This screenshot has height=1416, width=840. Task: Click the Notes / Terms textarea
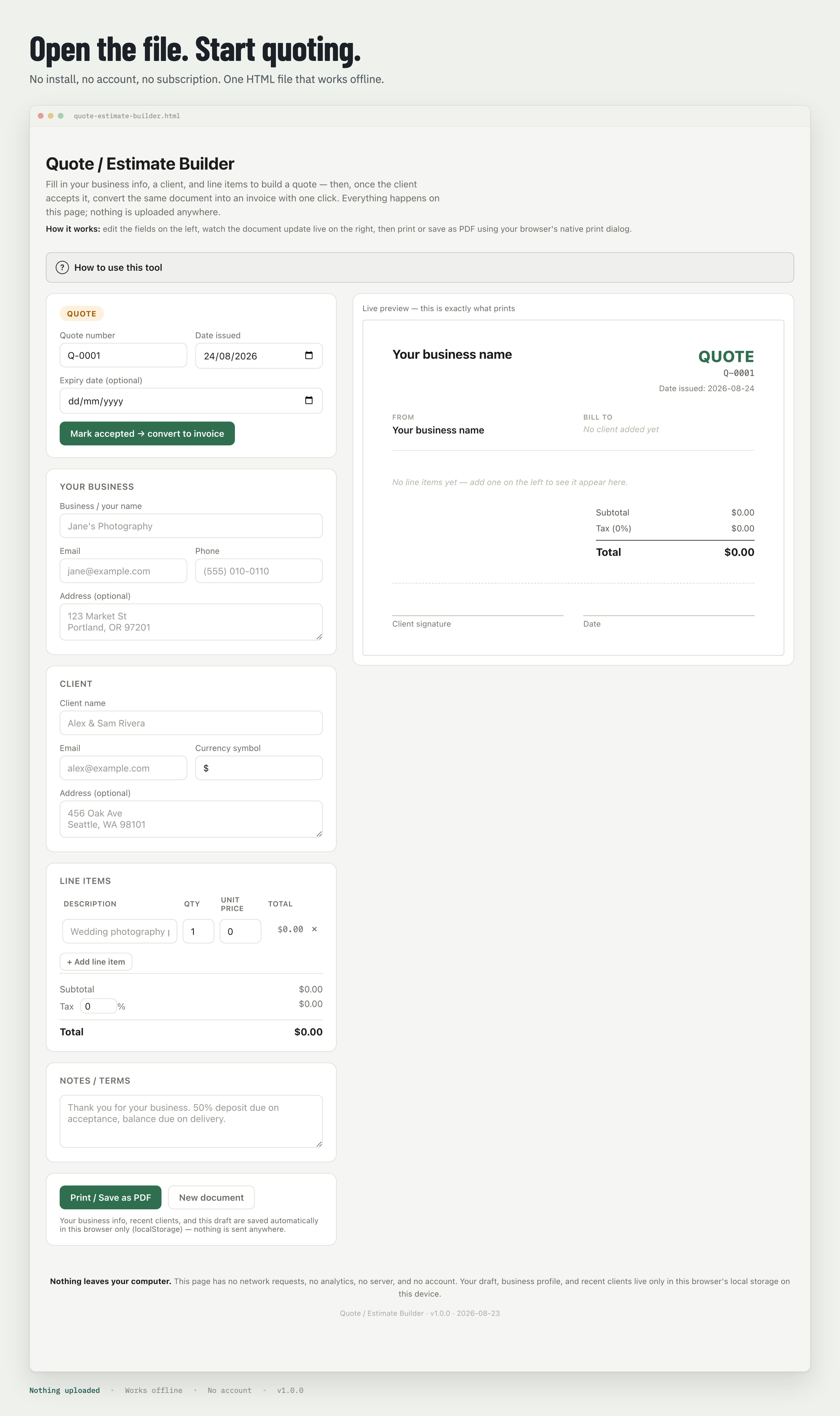[191, 1121]
